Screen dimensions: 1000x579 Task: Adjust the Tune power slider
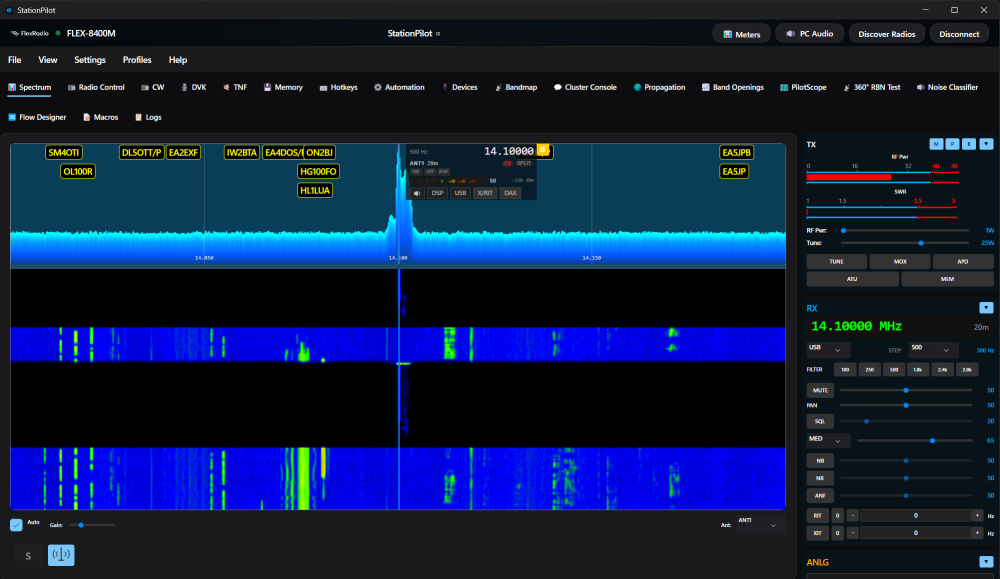click(920, 243)
